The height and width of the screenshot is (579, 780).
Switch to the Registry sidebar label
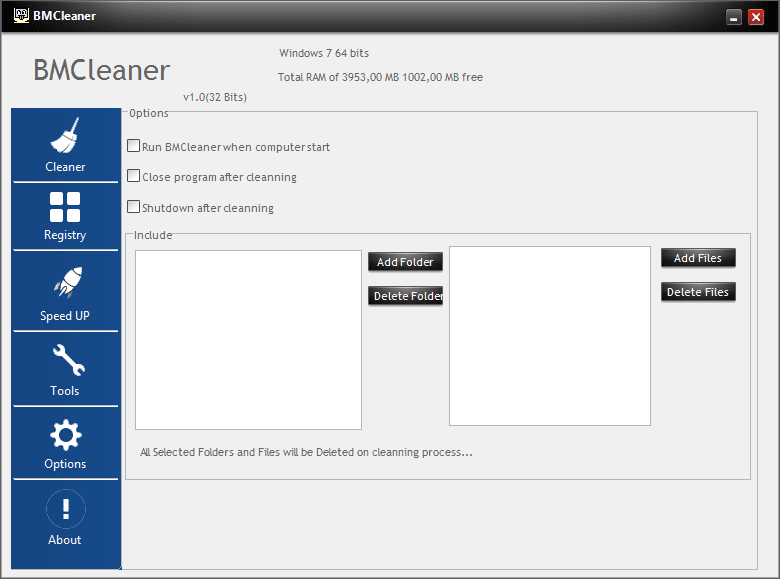pos(65,235)
